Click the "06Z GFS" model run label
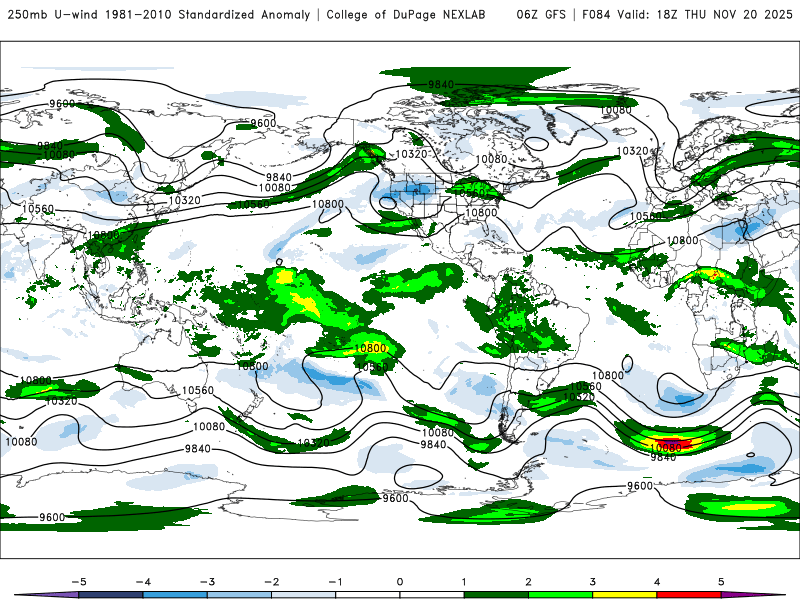 tap(541, 15)
